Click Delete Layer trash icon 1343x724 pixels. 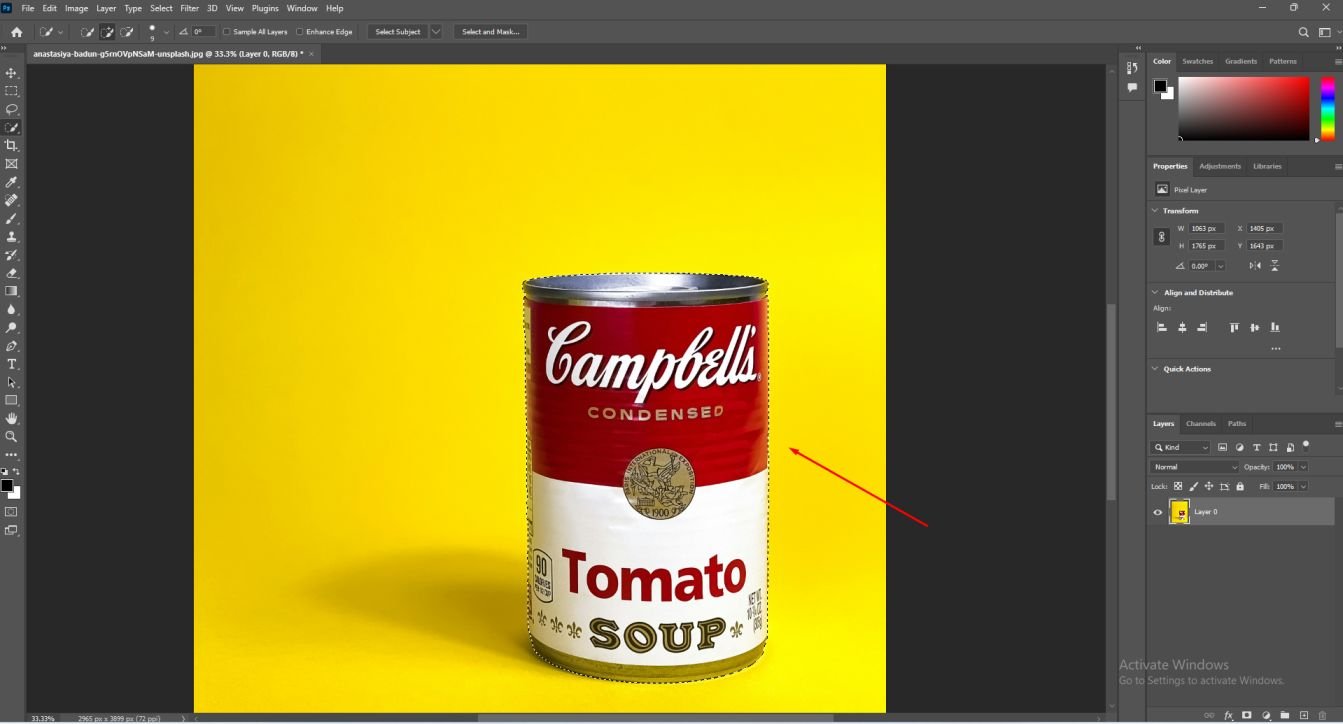(1322, 716)
